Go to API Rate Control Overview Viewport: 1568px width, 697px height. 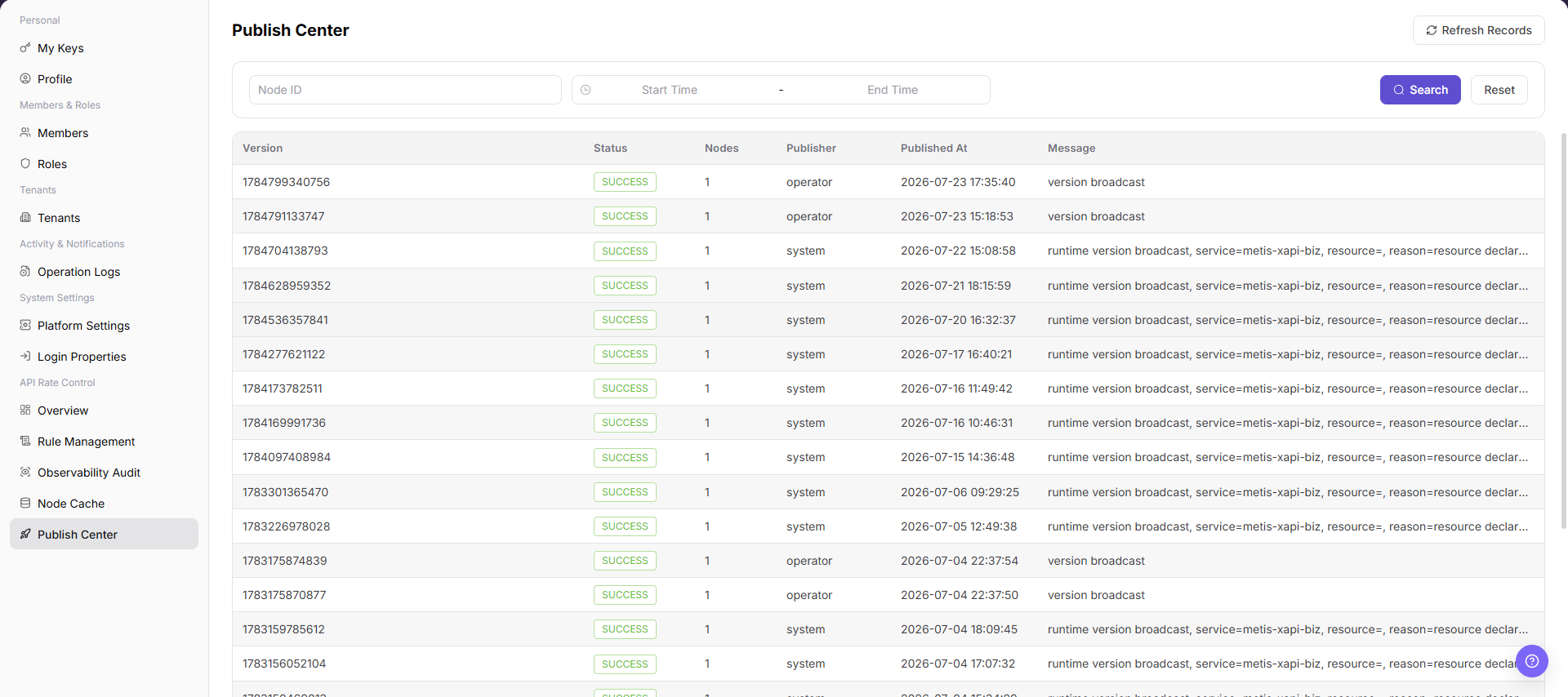point(104,411)
